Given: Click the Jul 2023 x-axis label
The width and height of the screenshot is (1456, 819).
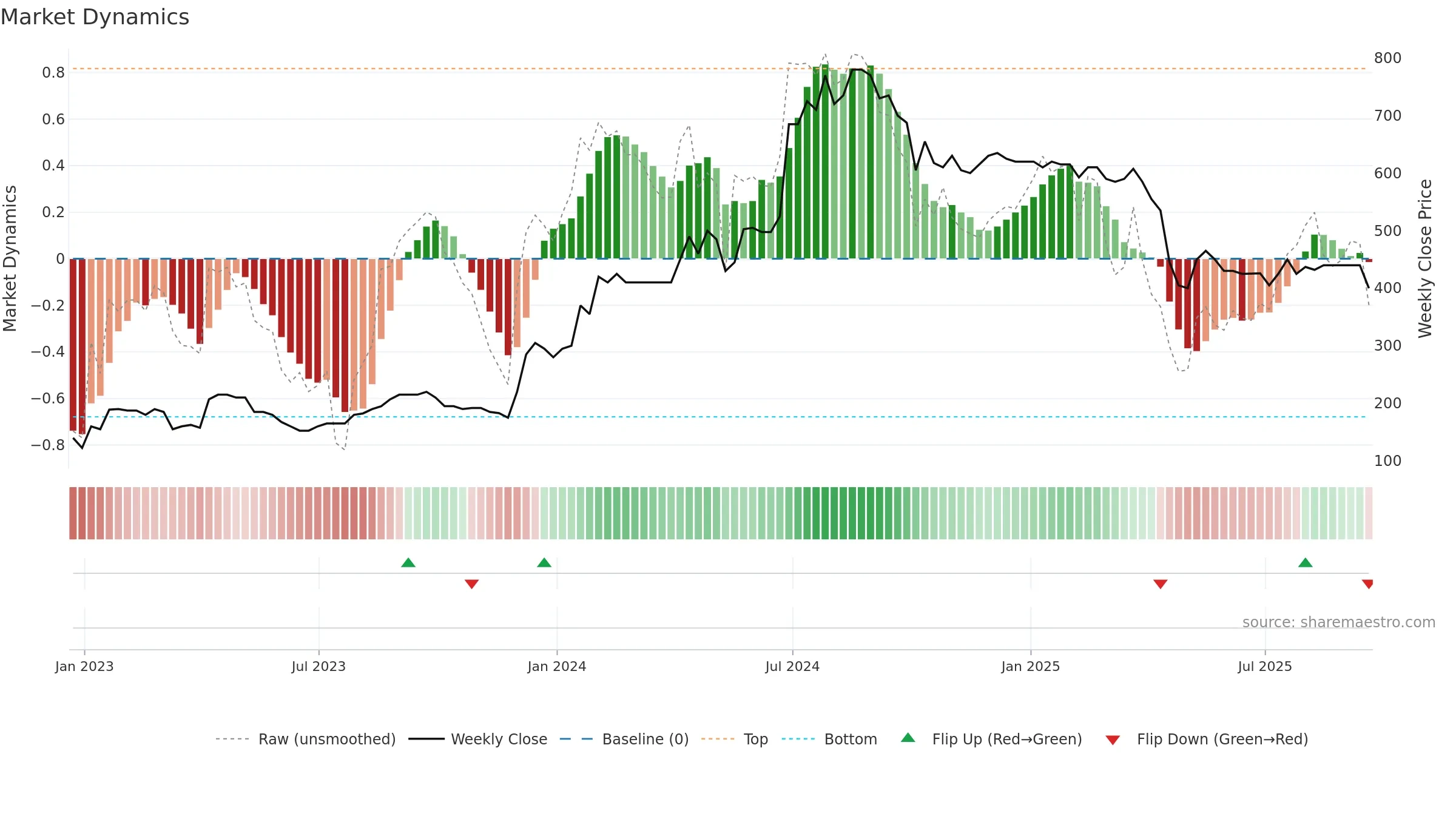Looking at the screenshot, I should (318, 666).
